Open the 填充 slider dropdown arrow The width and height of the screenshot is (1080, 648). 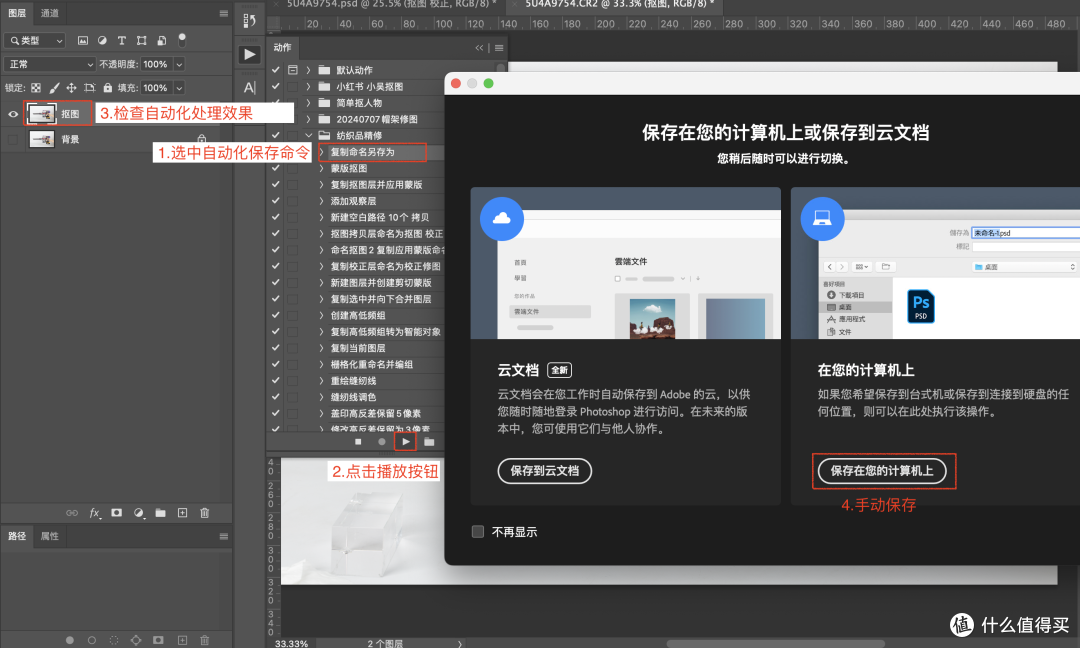click(x=179, y=88)
